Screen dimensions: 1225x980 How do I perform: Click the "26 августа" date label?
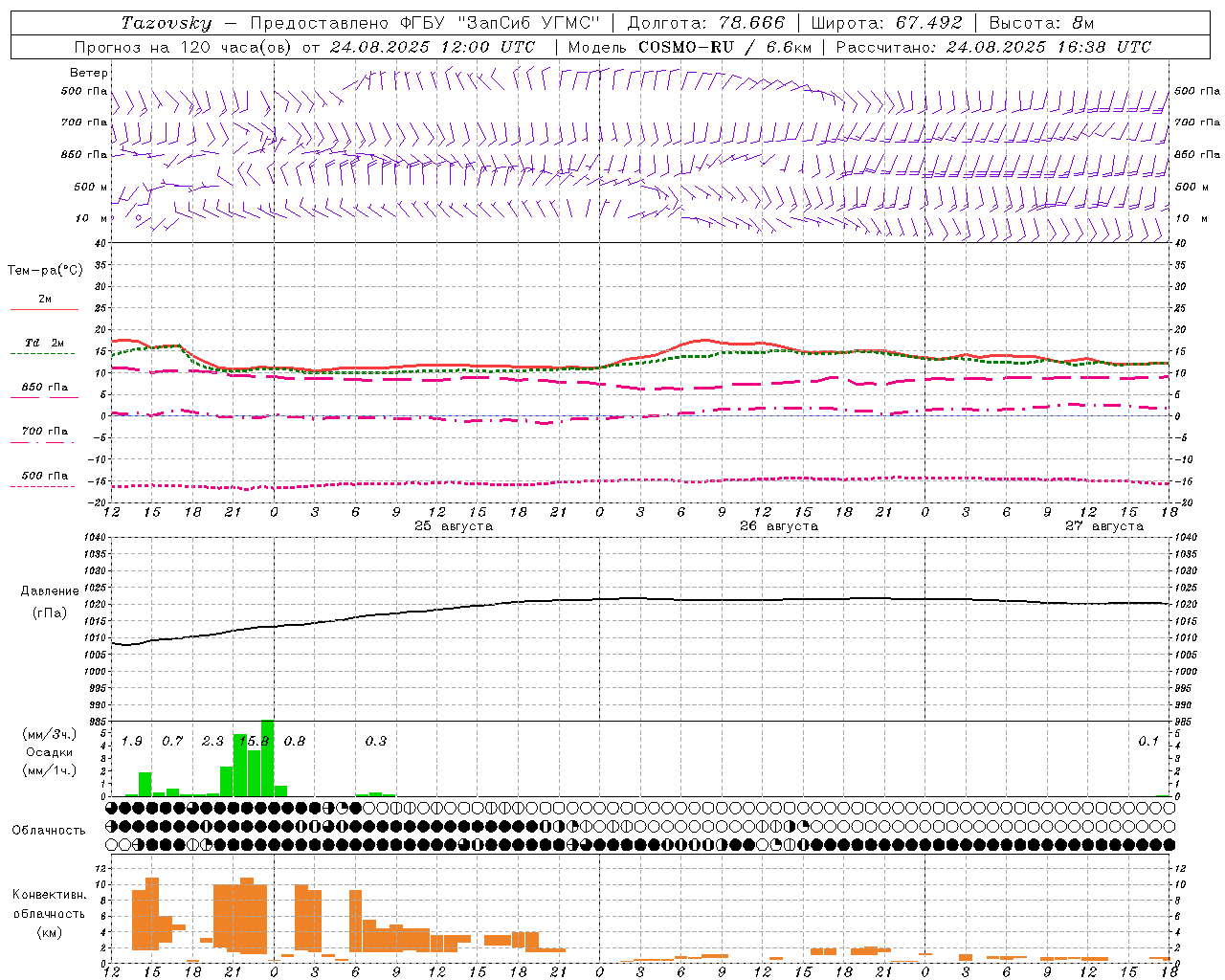[x=779, y=526]
